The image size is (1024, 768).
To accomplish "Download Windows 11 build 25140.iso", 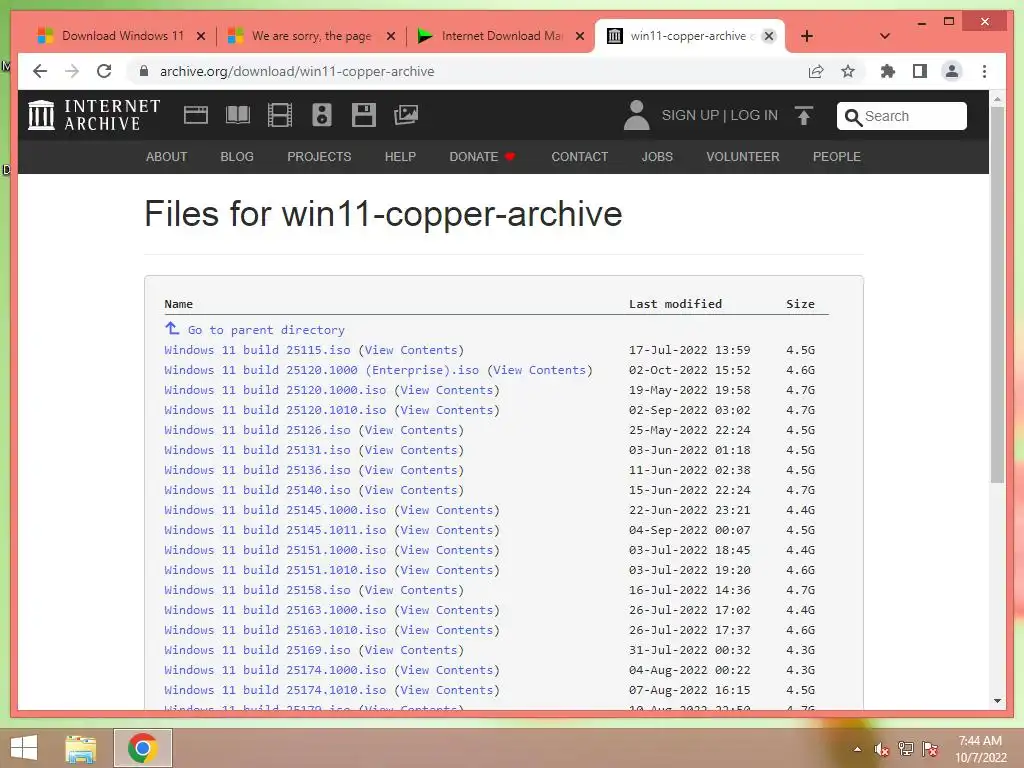I will 257,490.
